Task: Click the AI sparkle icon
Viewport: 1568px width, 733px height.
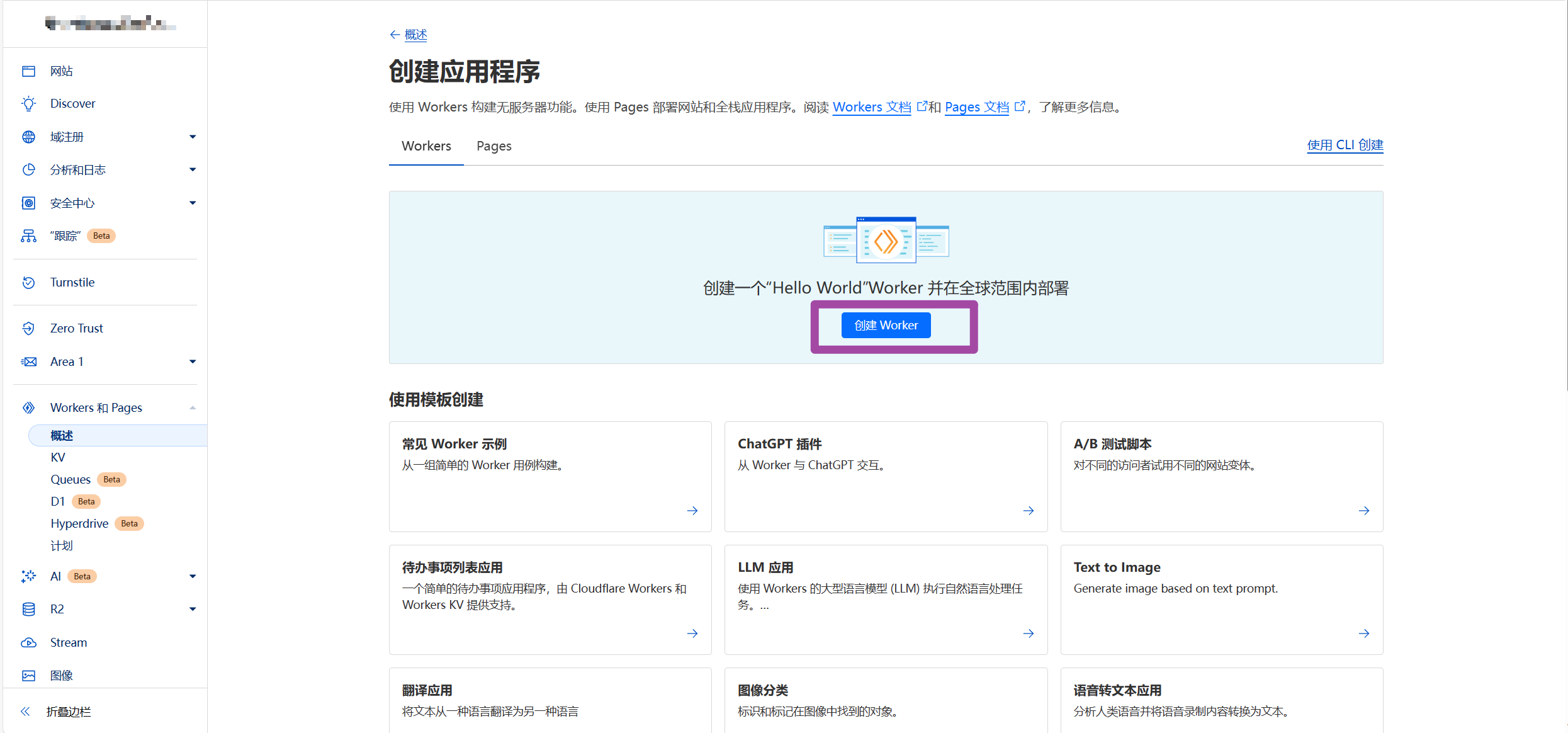Action: pos(28,576)
